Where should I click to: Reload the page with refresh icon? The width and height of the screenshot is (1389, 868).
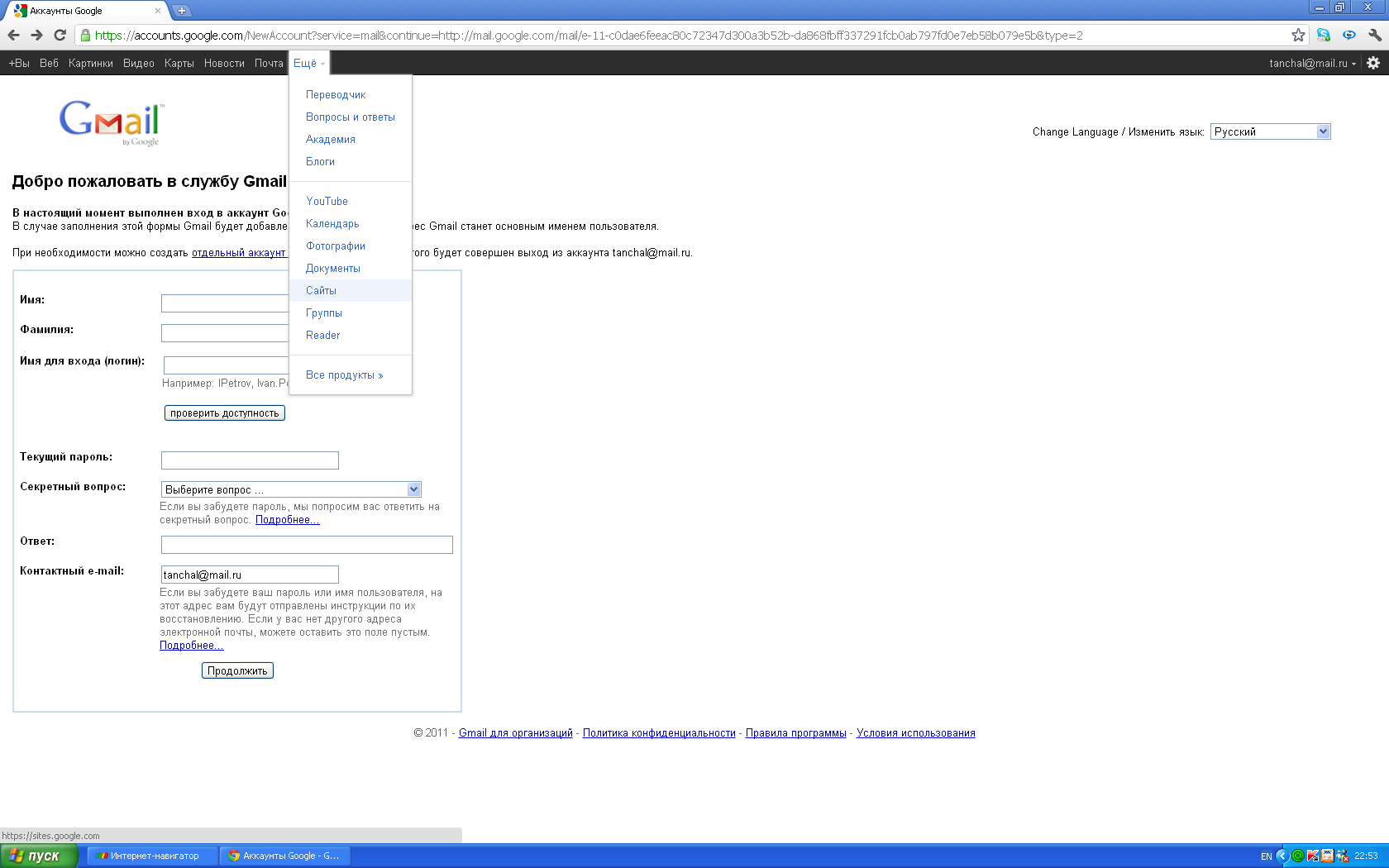tap(60, 35)
